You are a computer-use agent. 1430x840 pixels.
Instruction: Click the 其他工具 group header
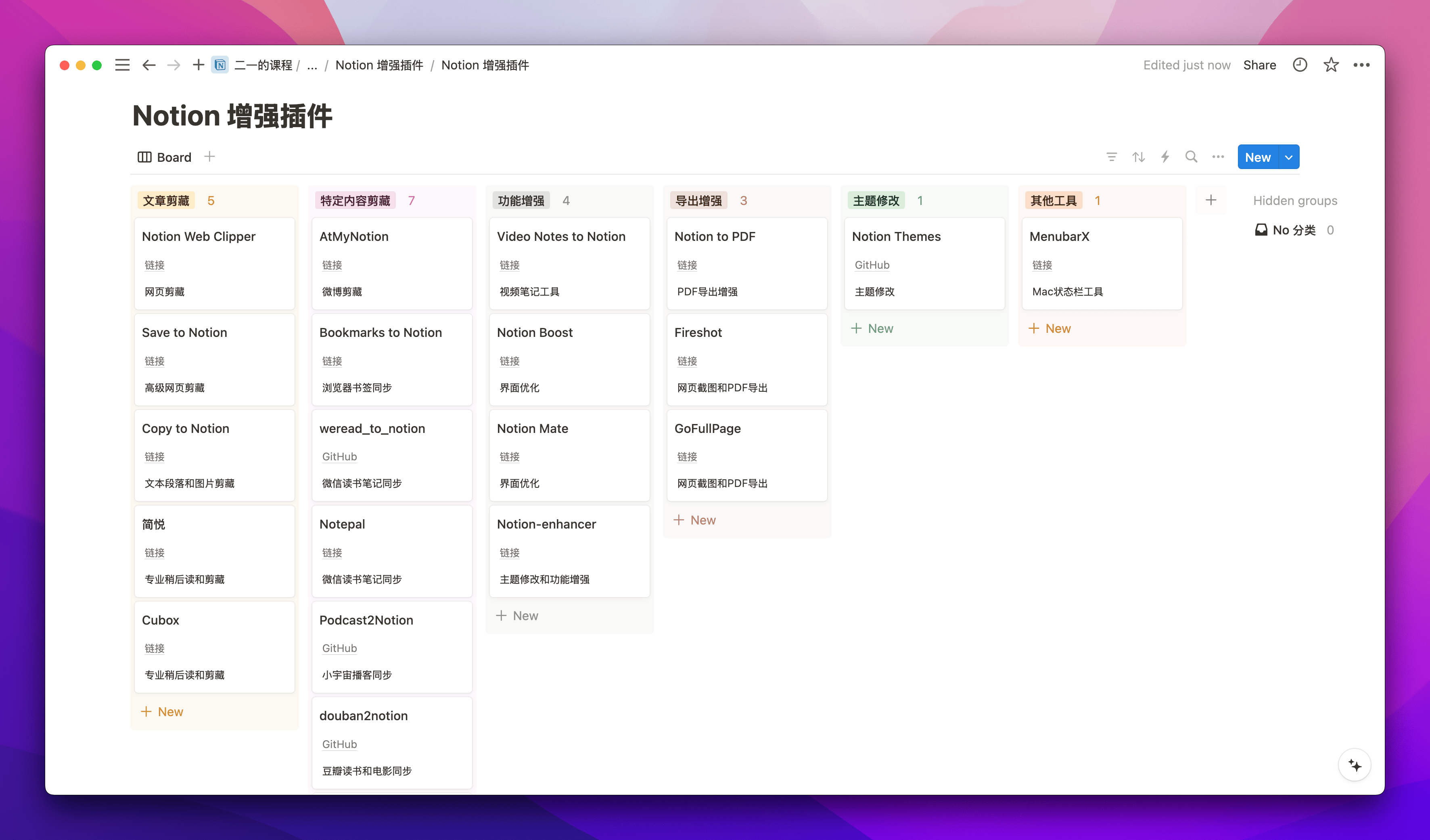point(1053,201)
